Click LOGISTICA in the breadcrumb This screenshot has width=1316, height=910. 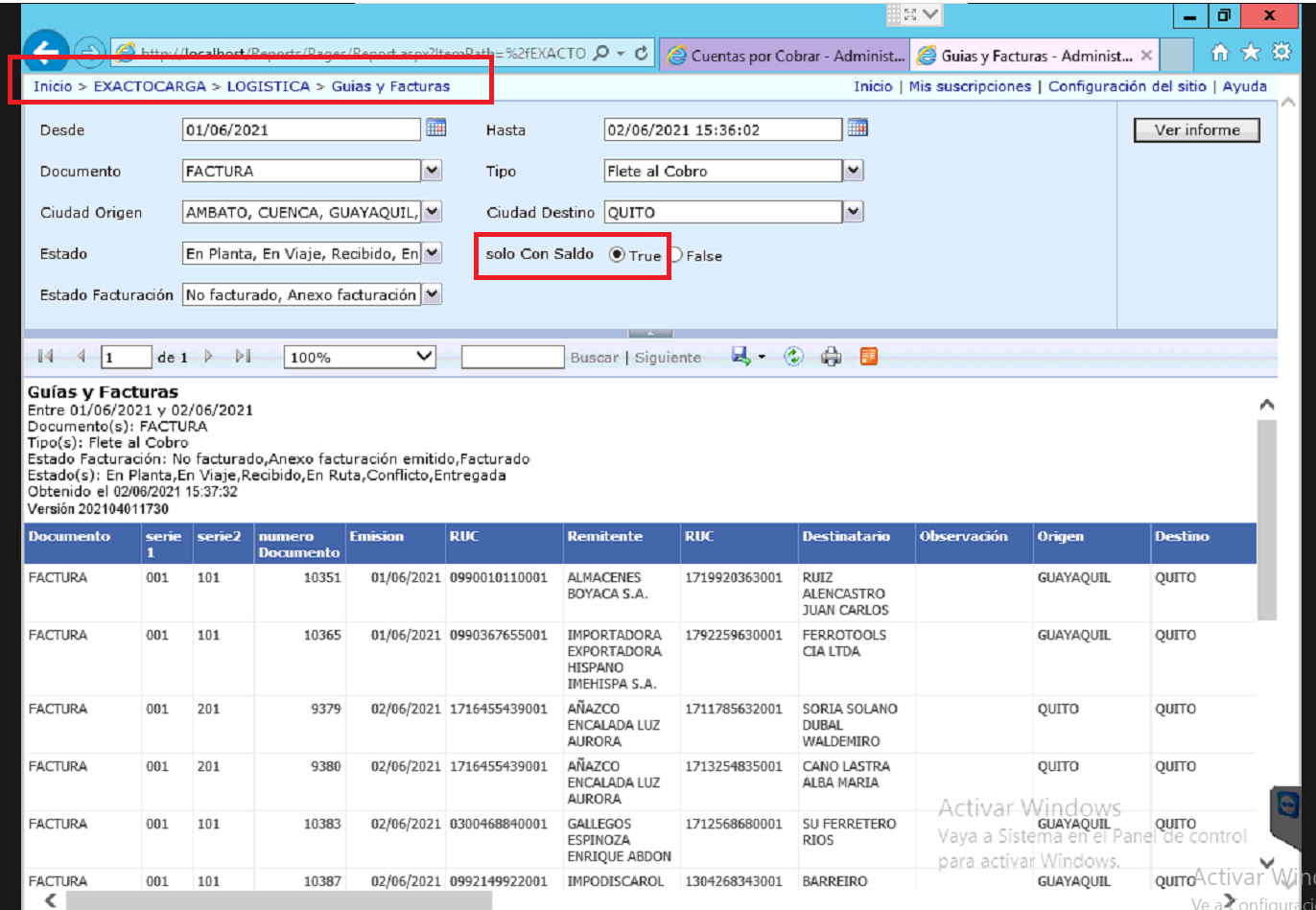(269, 86)
